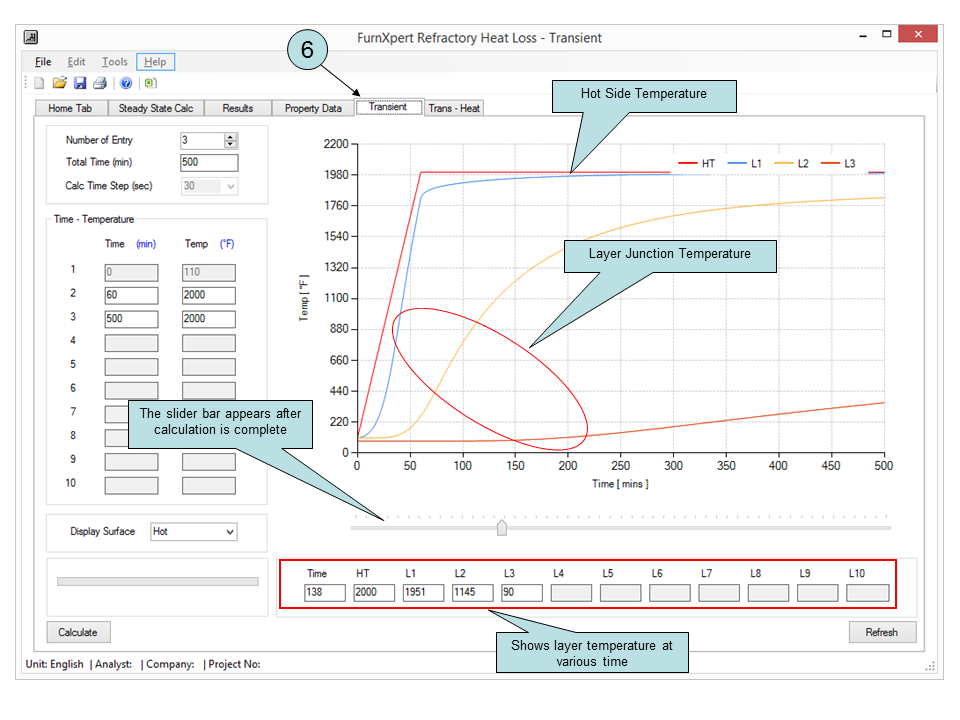
Task: Click row 3 Time field showing 500
Action: (131, 319)
